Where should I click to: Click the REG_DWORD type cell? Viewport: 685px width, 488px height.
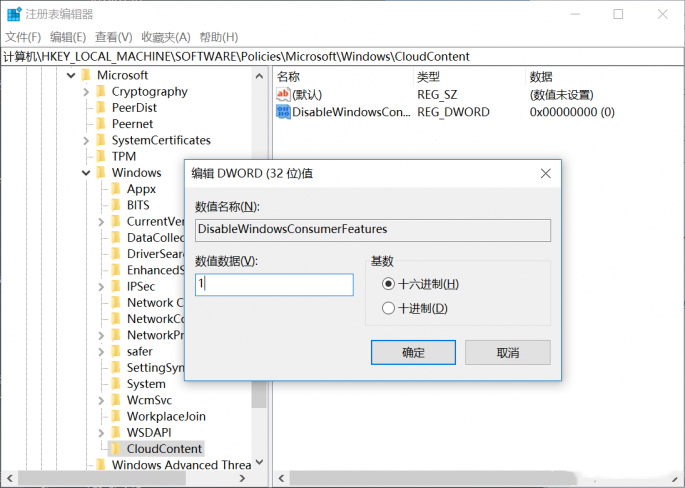[x=453, y=112]
